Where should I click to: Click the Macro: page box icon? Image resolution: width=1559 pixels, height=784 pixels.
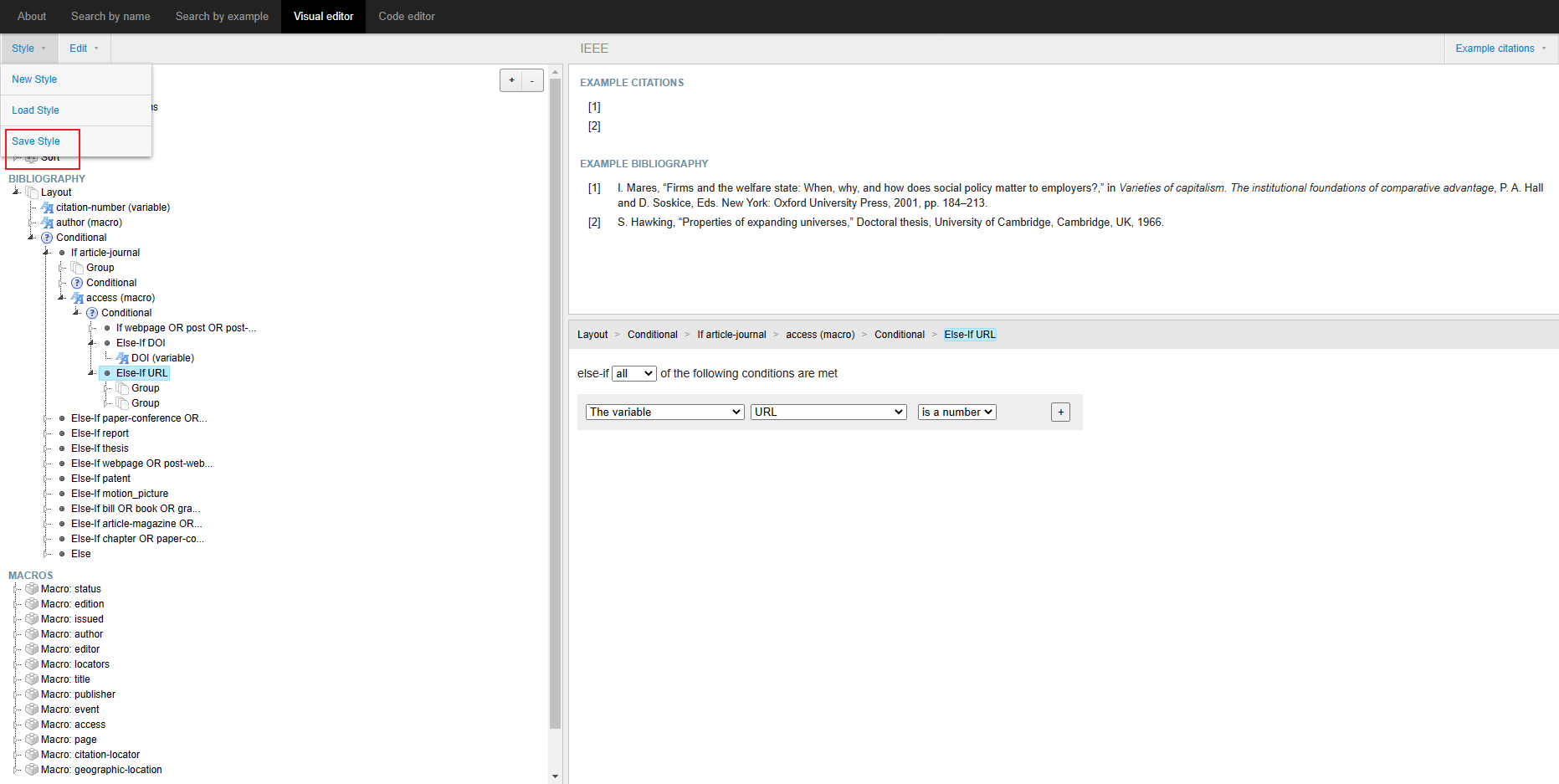32,740
